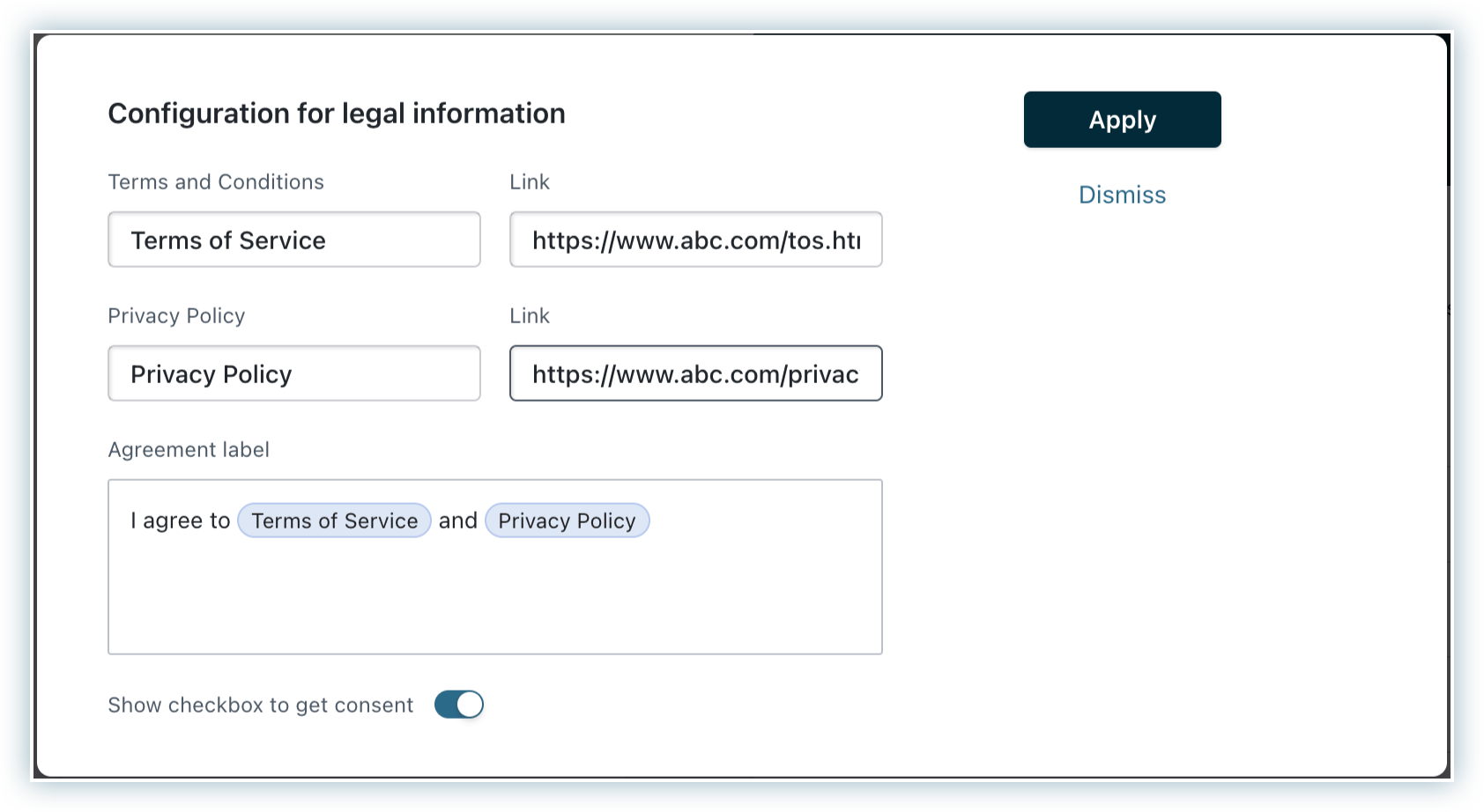Click the 'I agree to' text
Image resolution: width=1484 pixels, height=812 pixels.
180,520
